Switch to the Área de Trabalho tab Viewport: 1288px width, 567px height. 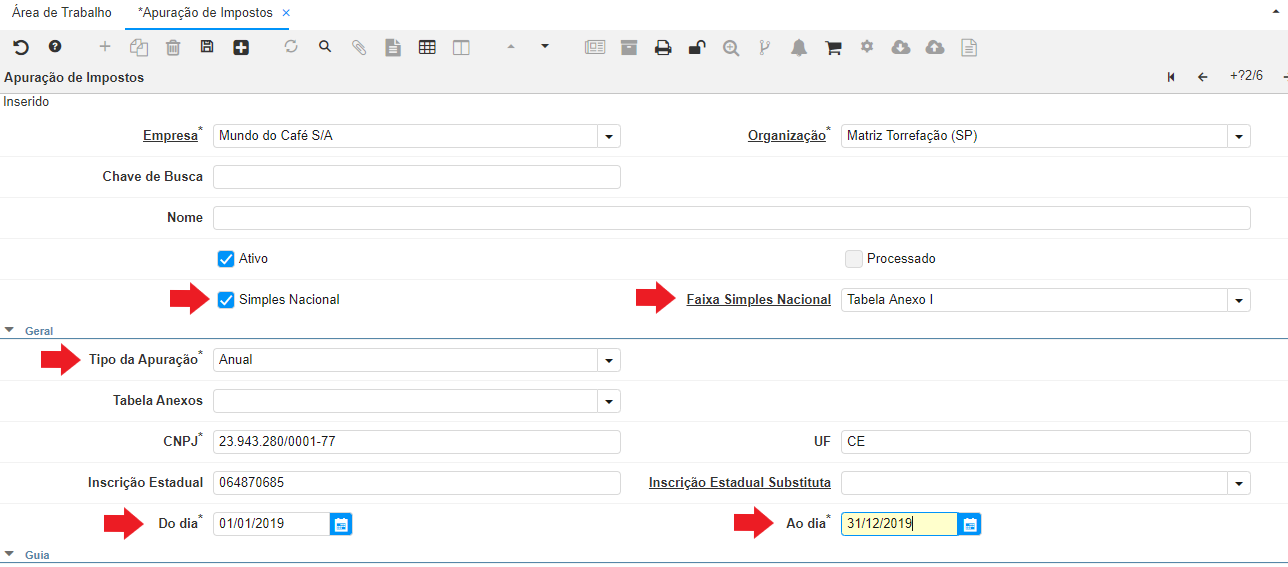click(62, 13)
